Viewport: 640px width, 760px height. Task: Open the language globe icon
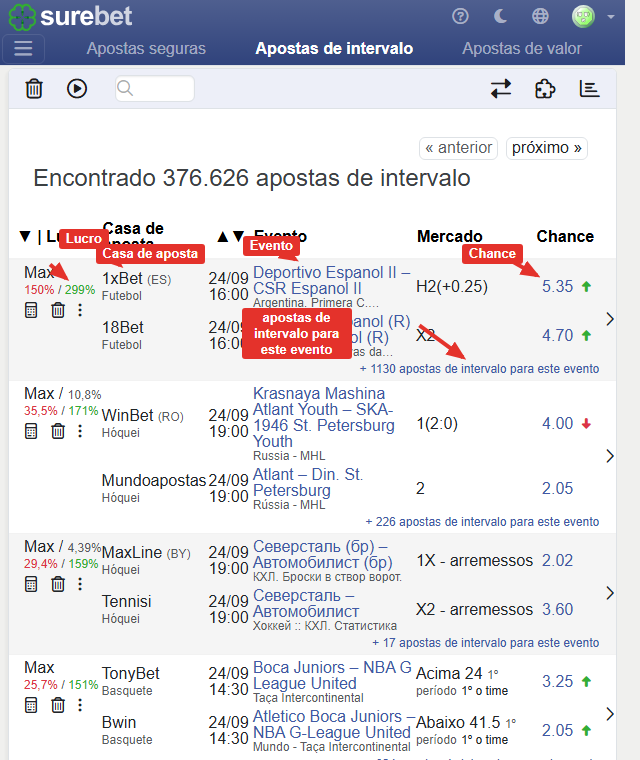[540, 16]
